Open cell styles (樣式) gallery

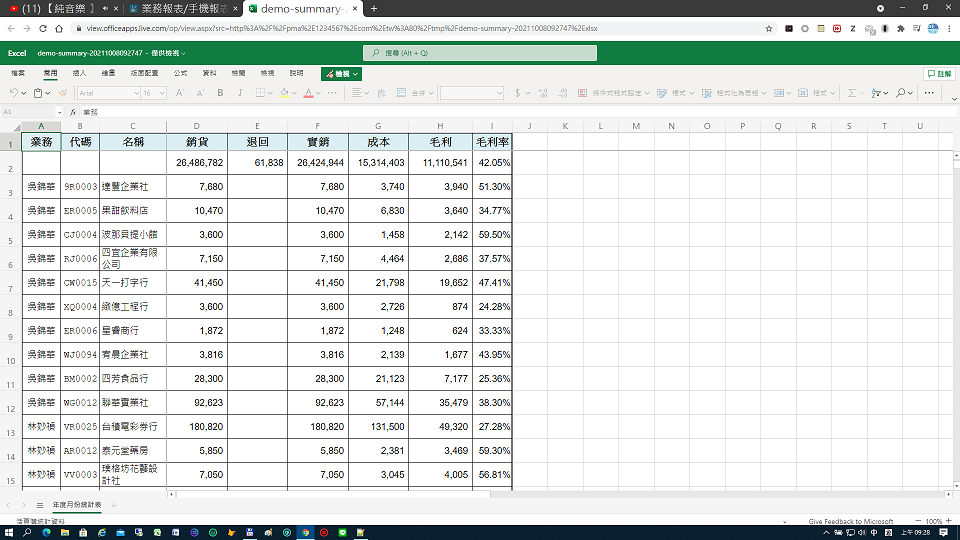tap(675, 93)
